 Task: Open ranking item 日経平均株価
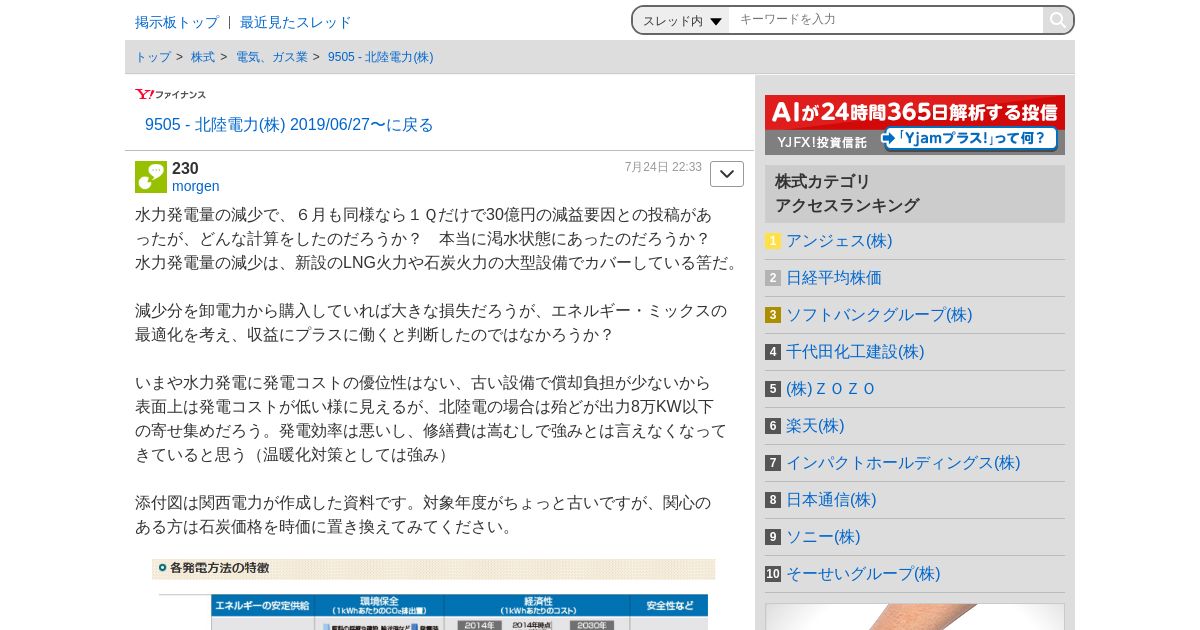click(834, 278)
